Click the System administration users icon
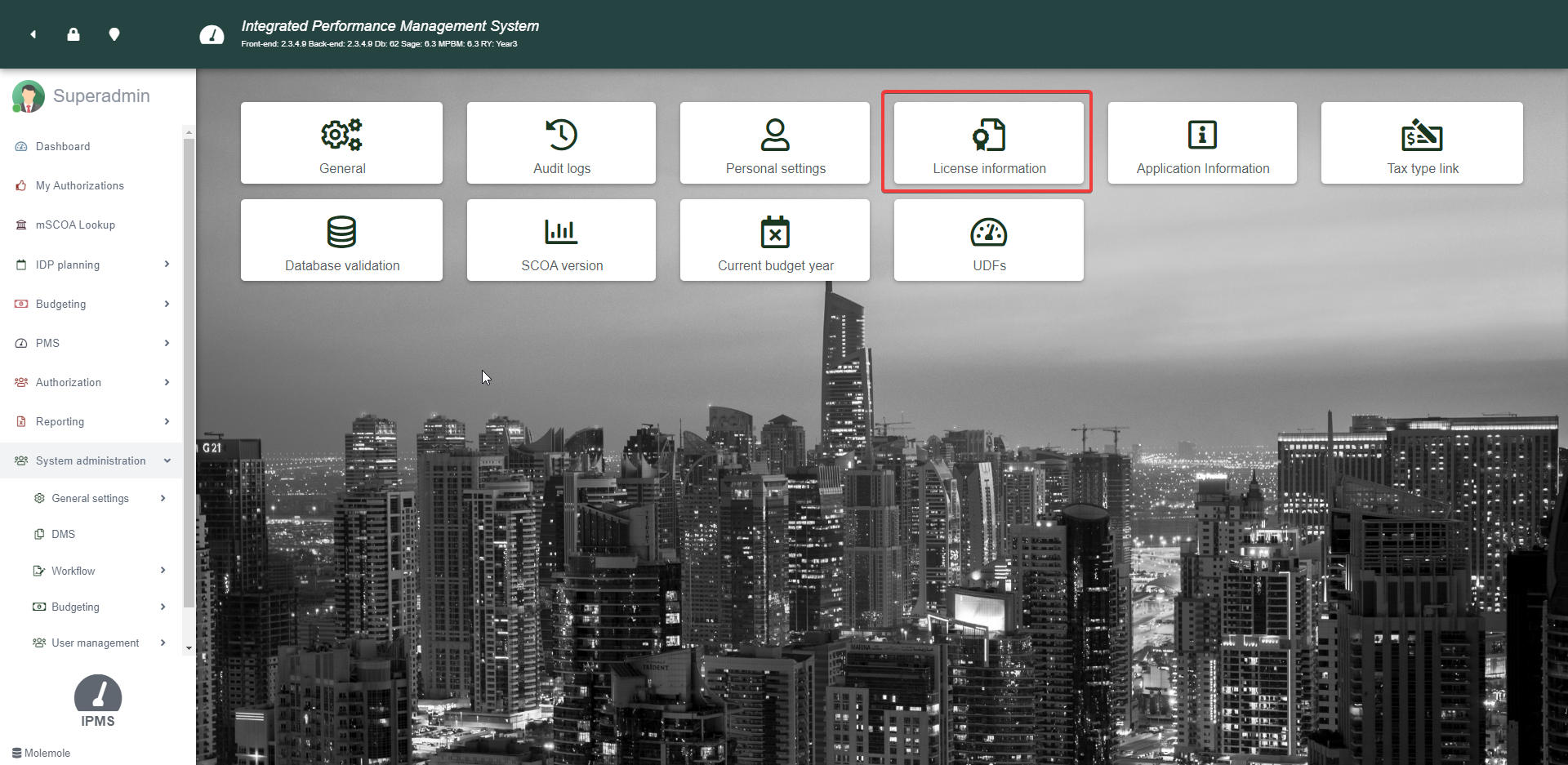 21,461
